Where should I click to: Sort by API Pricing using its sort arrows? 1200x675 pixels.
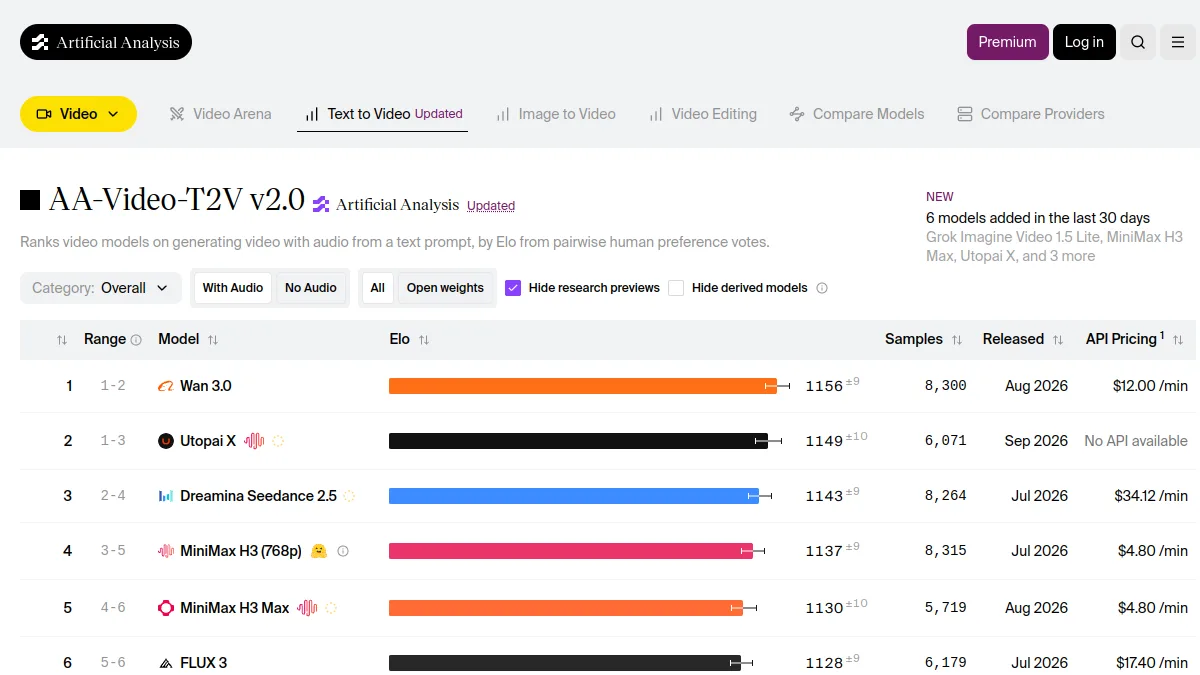(1178, 340)
